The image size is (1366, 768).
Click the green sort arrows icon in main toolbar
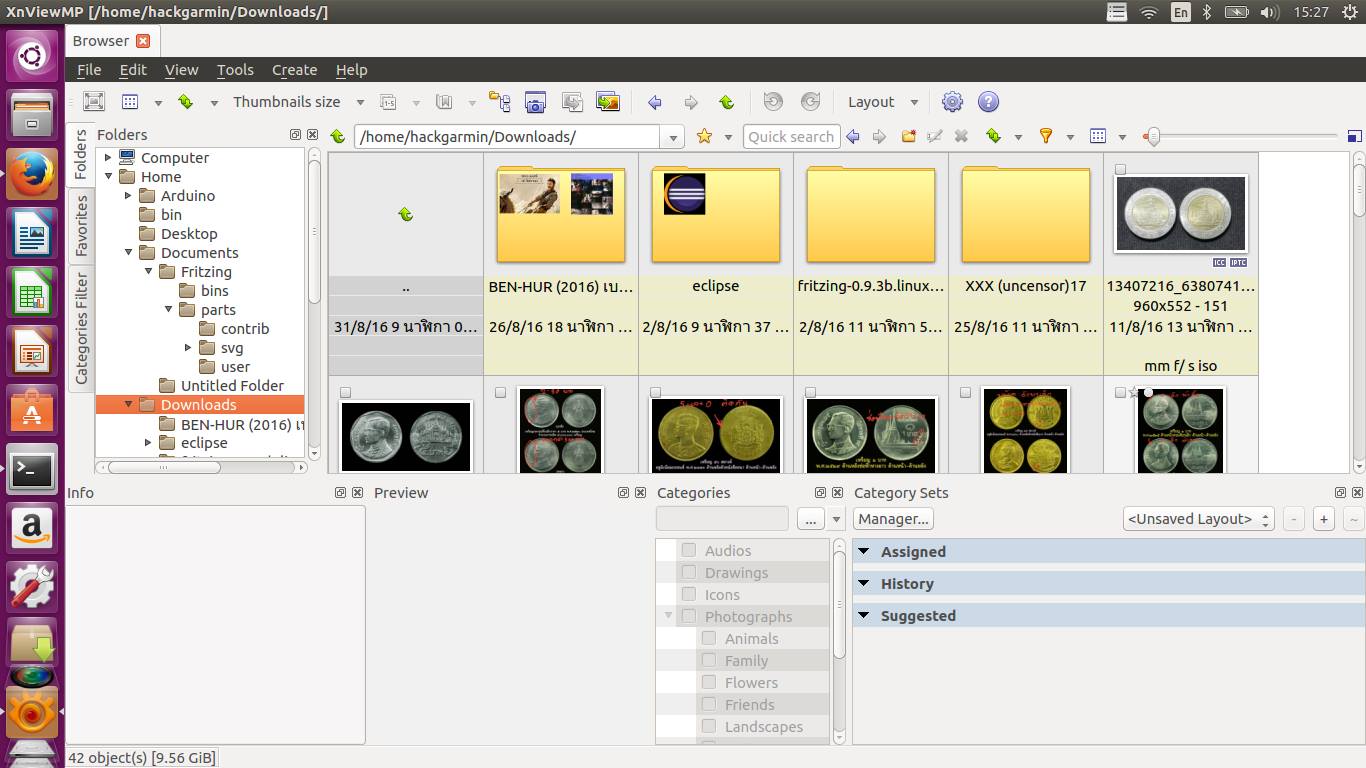(185, 102)
